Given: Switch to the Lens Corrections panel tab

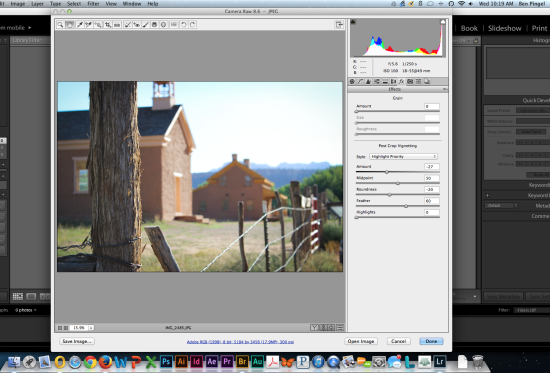Looking at the screenshot, I should [x=393, y=81].
